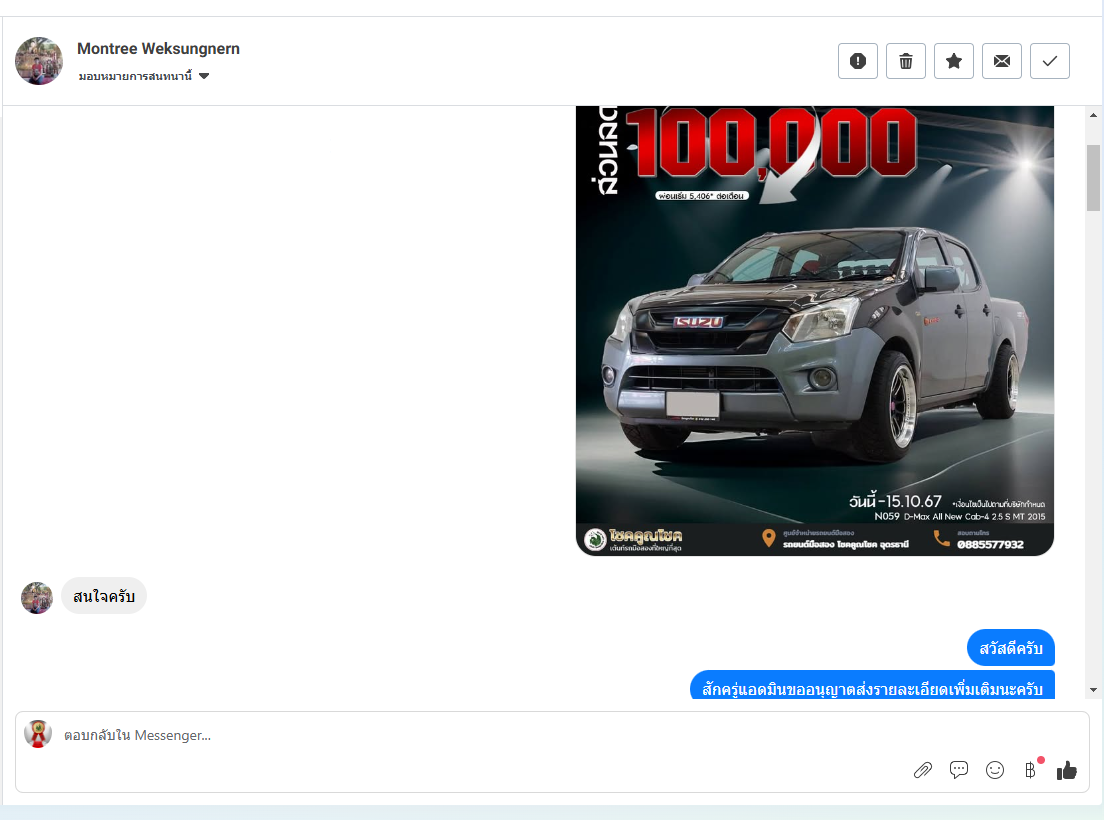
Task: Click the Montree Weksungnern name
Action: click(x=158, y=49)
